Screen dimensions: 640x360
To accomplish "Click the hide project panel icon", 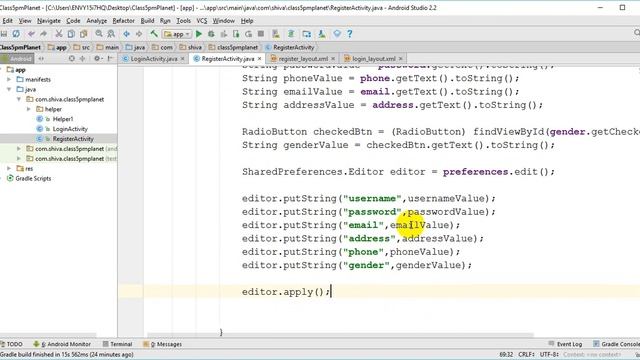I will pyautogui.click(x=110, y=59).
